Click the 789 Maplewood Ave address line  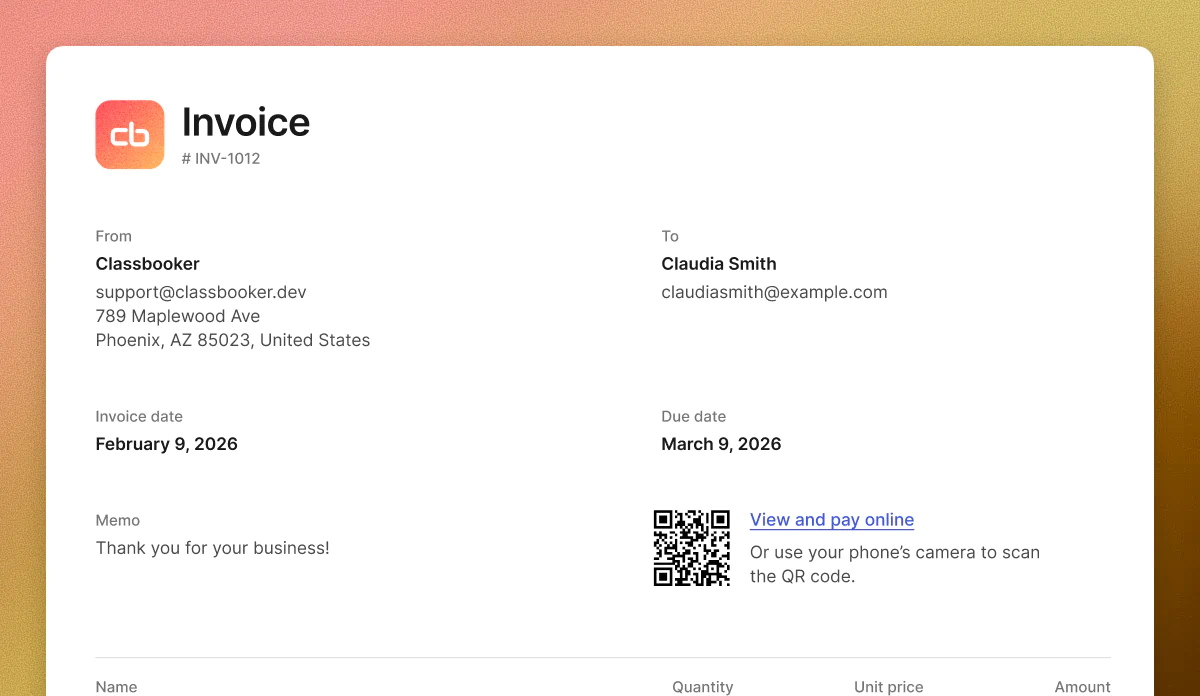coord(178,316)
